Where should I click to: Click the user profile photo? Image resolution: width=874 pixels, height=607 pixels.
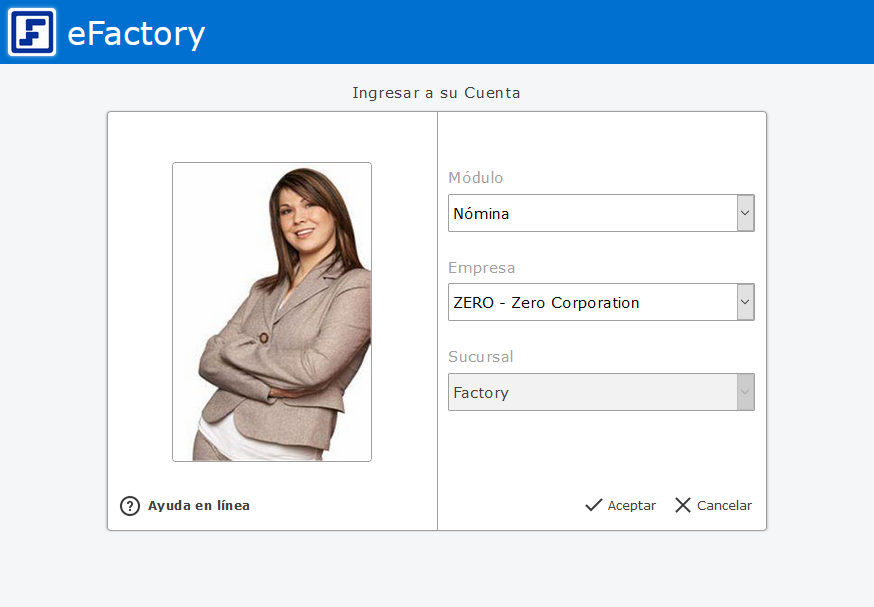pyautogui.click(x=272, y=312)
